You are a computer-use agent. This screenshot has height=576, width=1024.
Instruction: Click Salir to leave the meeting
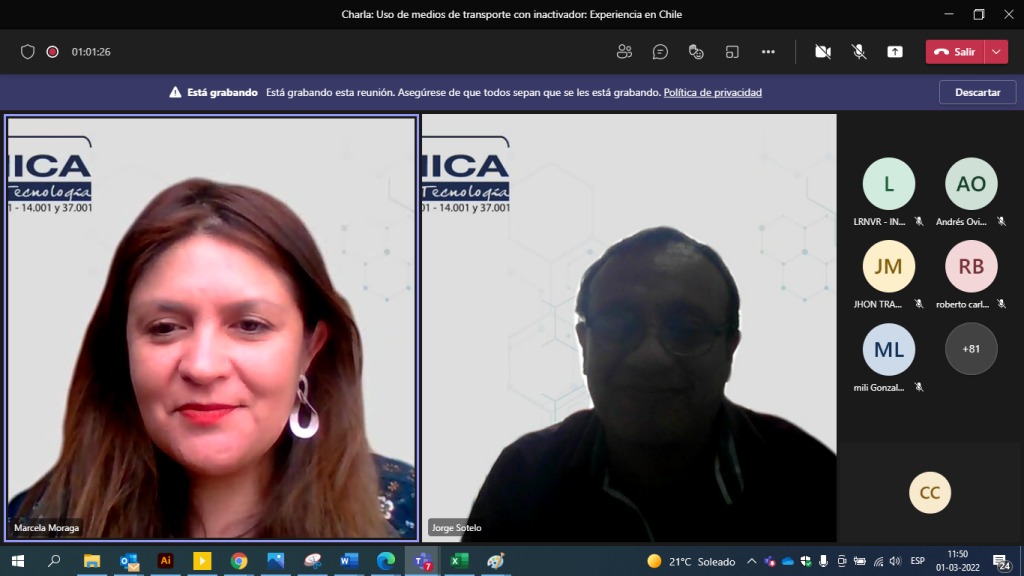click(x=955, y=52)
